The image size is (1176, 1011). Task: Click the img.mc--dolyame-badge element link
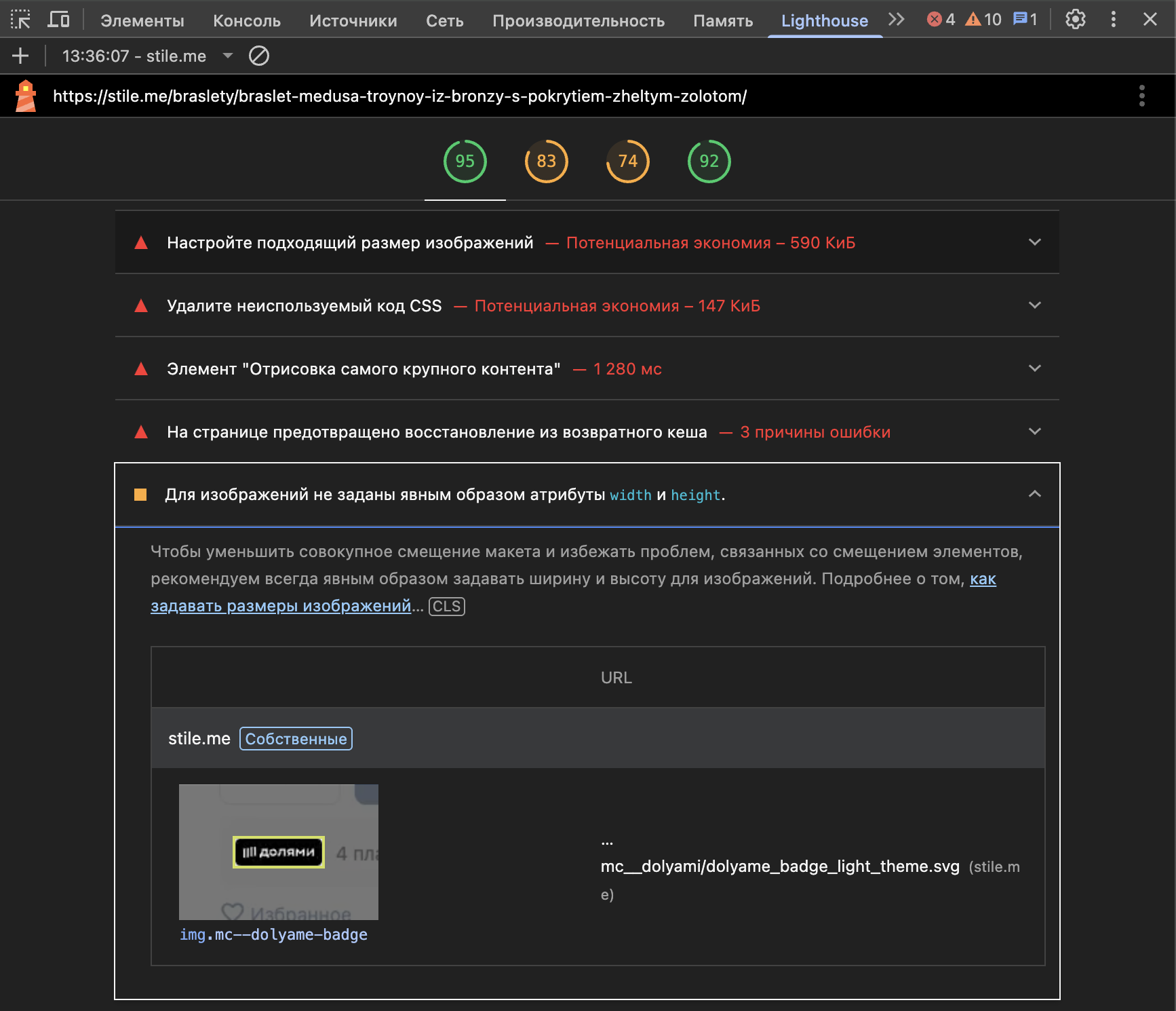click(x=273, y=934)
